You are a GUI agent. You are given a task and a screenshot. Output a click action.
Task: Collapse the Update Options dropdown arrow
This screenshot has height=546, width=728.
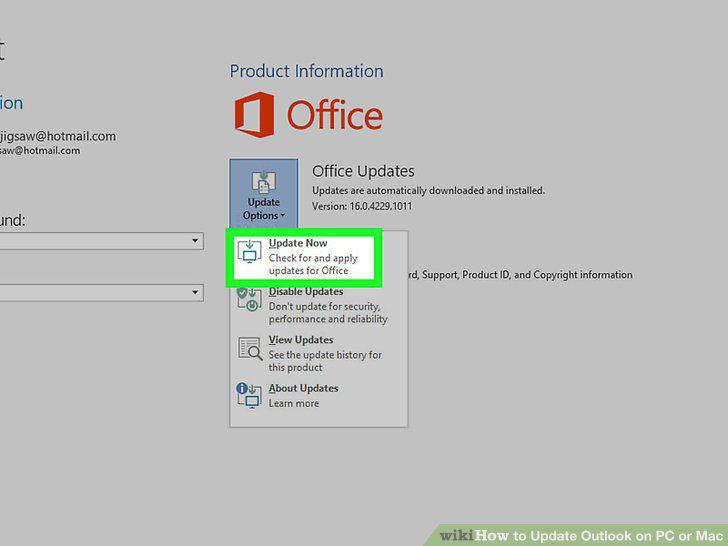point(283,215)
